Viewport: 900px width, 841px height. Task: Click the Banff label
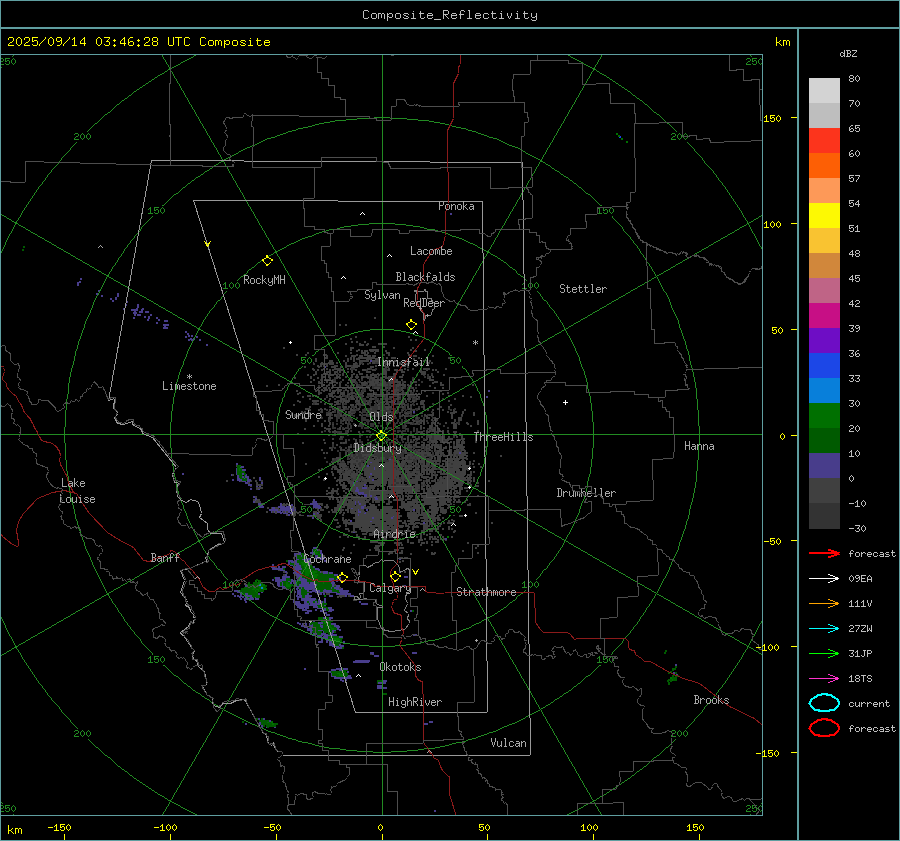(165, 557)
